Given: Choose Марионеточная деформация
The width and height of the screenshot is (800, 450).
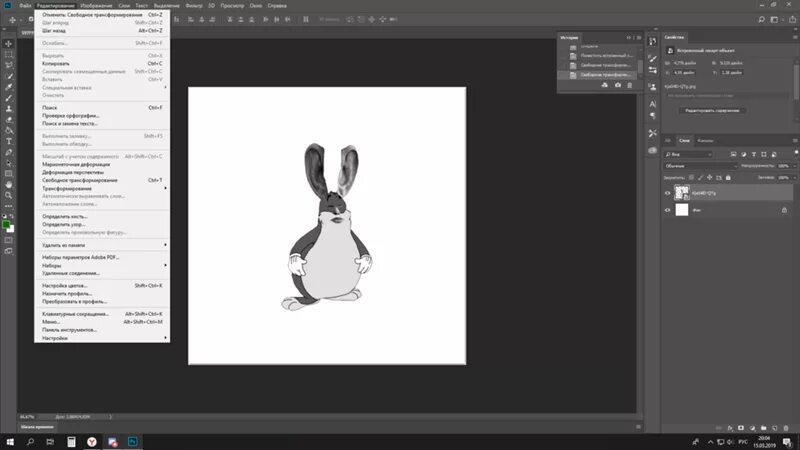Looking at the screenshot, I should click(x=102, y=164).
